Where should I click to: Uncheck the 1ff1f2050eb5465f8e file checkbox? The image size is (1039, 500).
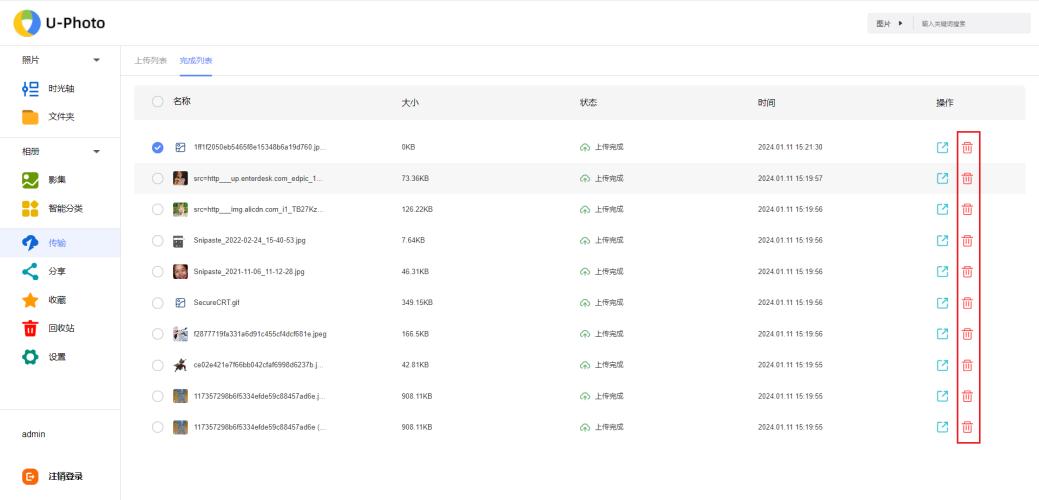(157, 148)
